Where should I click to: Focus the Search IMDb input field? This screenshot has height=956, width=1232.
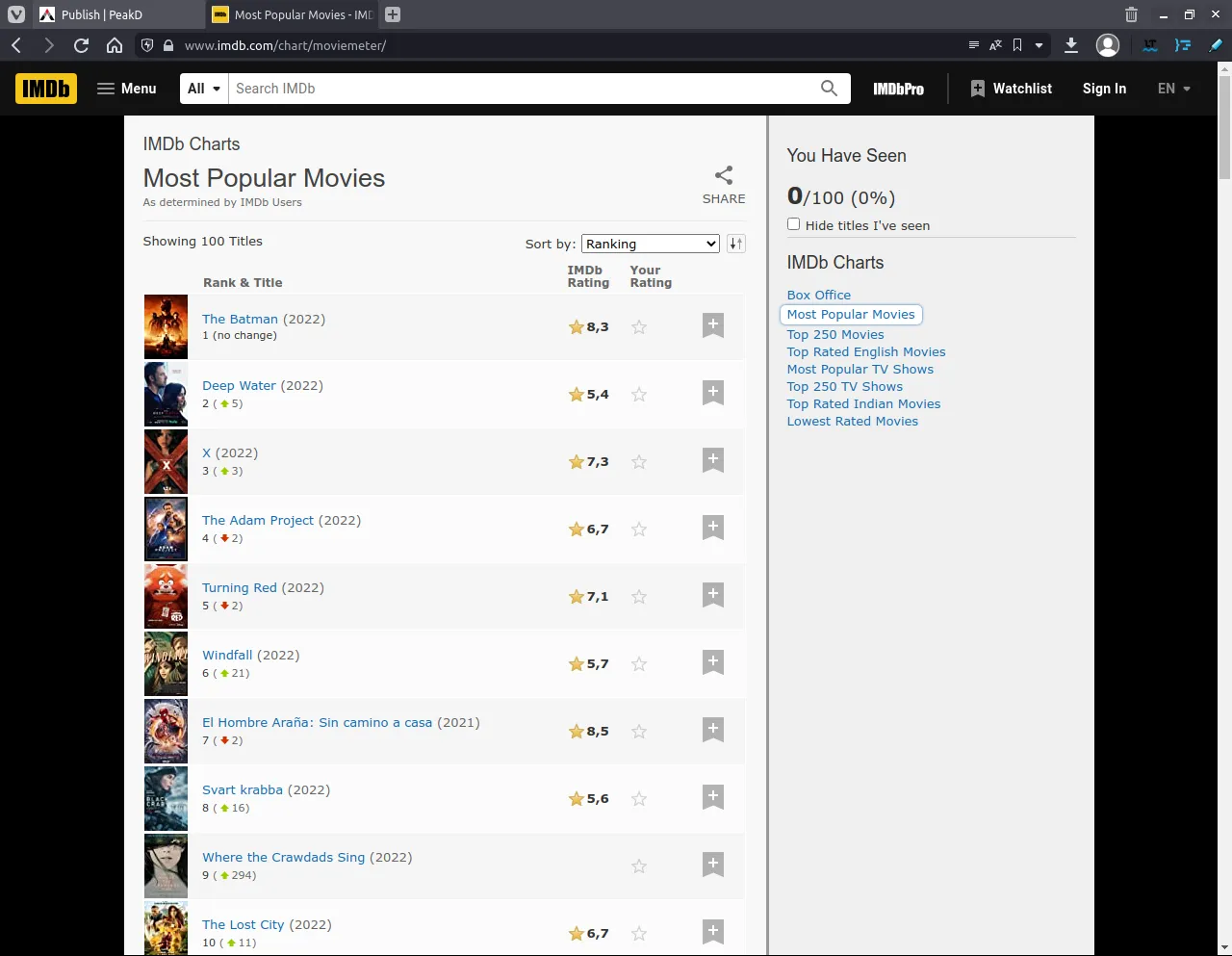click(520, 89)
